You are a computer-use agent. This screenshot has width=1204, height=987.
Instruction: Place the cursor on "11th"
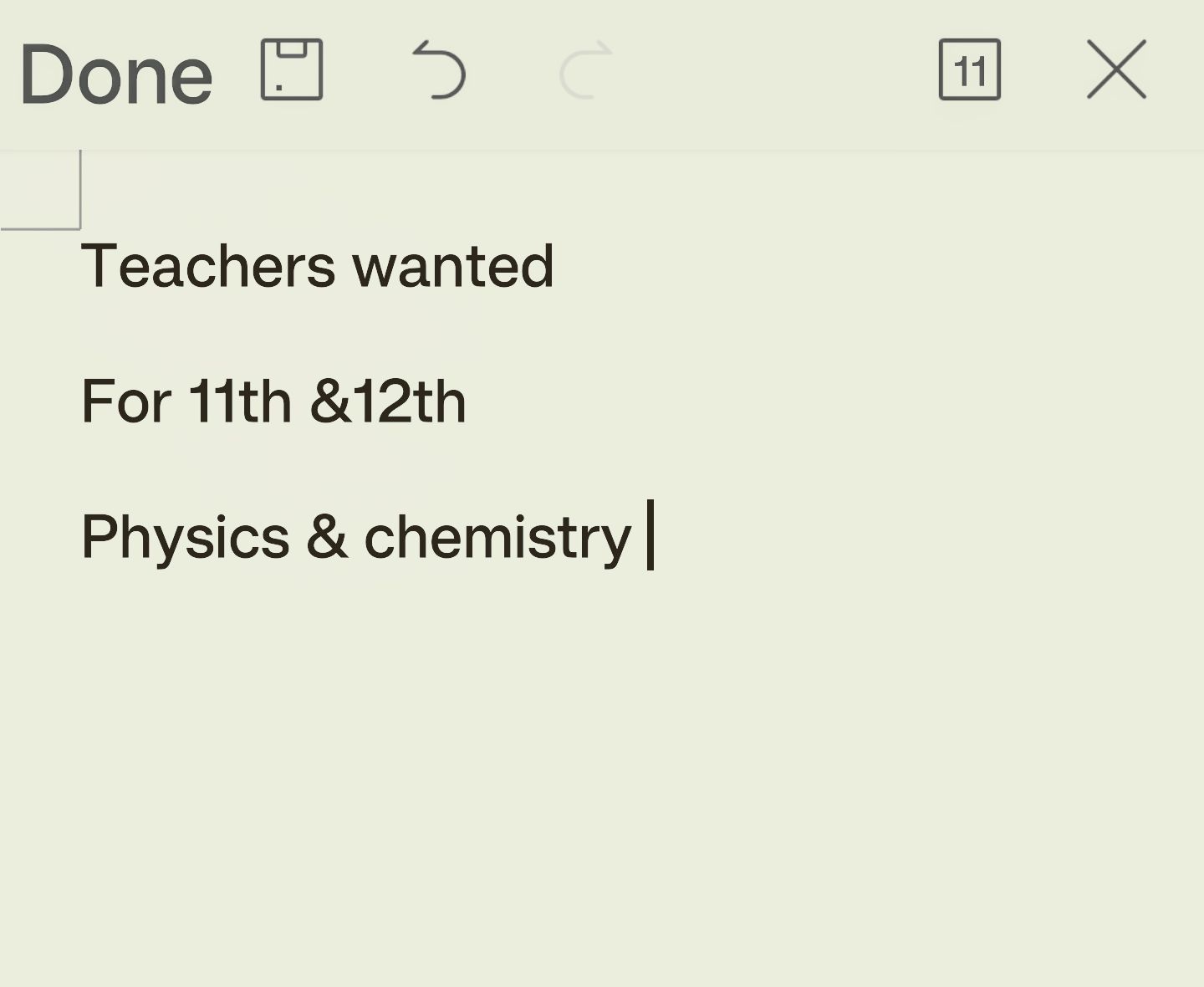click(239, 401)
